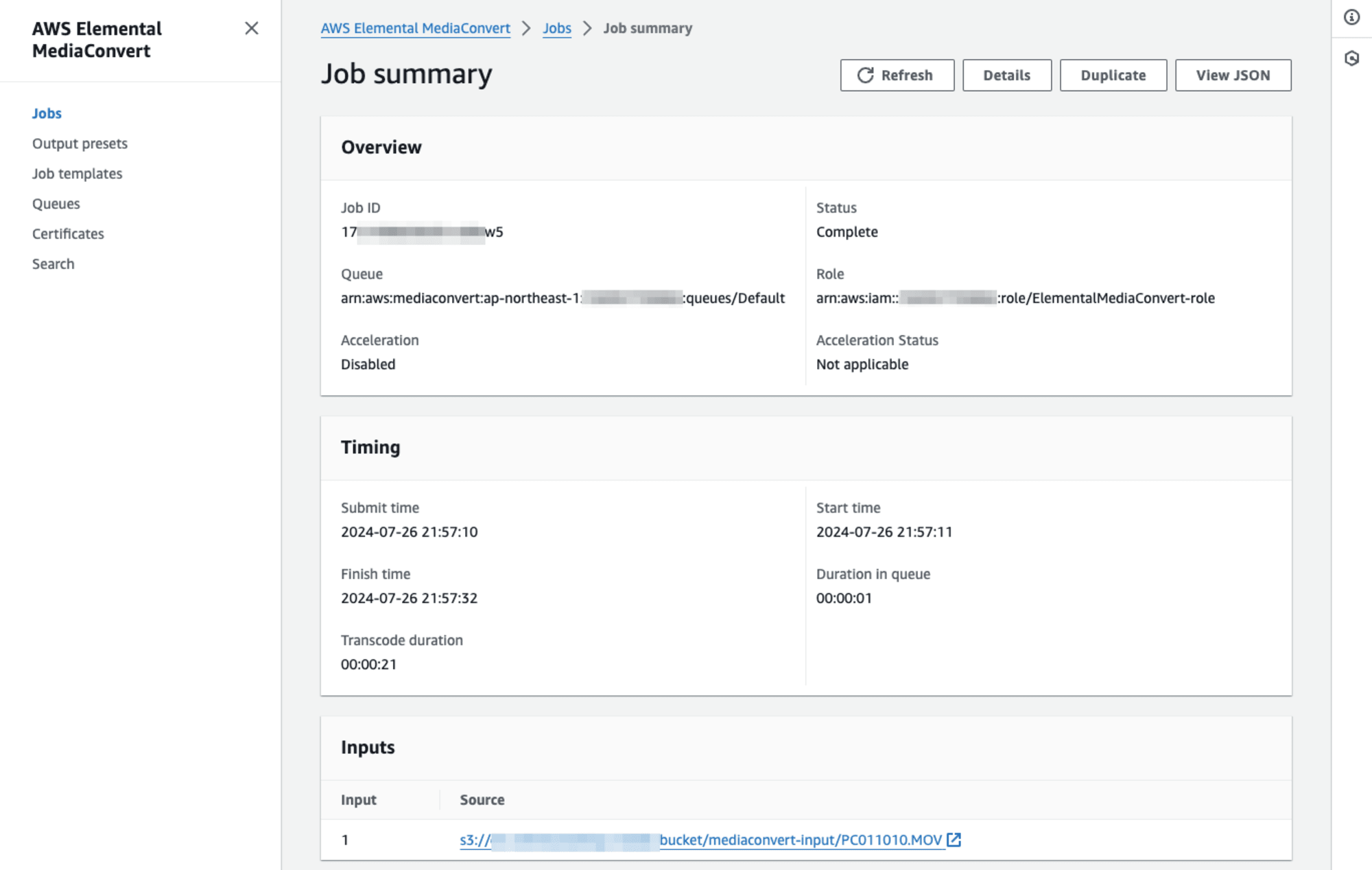View JSON for this job
This screenshot has height=870, width=1372.
(x=1233, y=75)
